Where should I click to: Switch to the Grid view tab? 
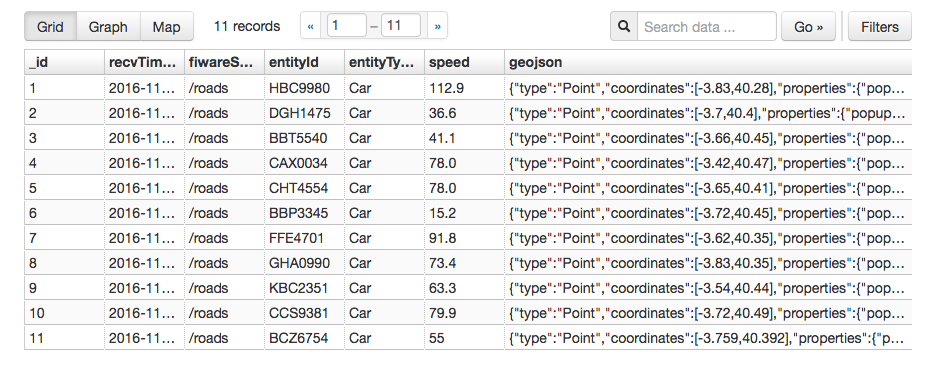click(51, 27)
